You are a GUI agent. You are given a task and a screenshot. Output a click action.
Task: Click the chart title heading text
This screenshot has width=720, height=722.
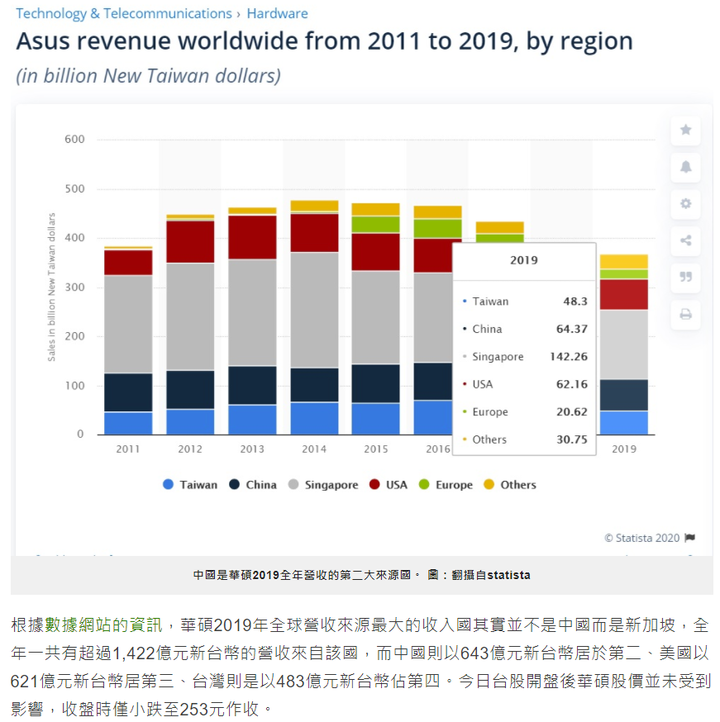tap(325, 41)
